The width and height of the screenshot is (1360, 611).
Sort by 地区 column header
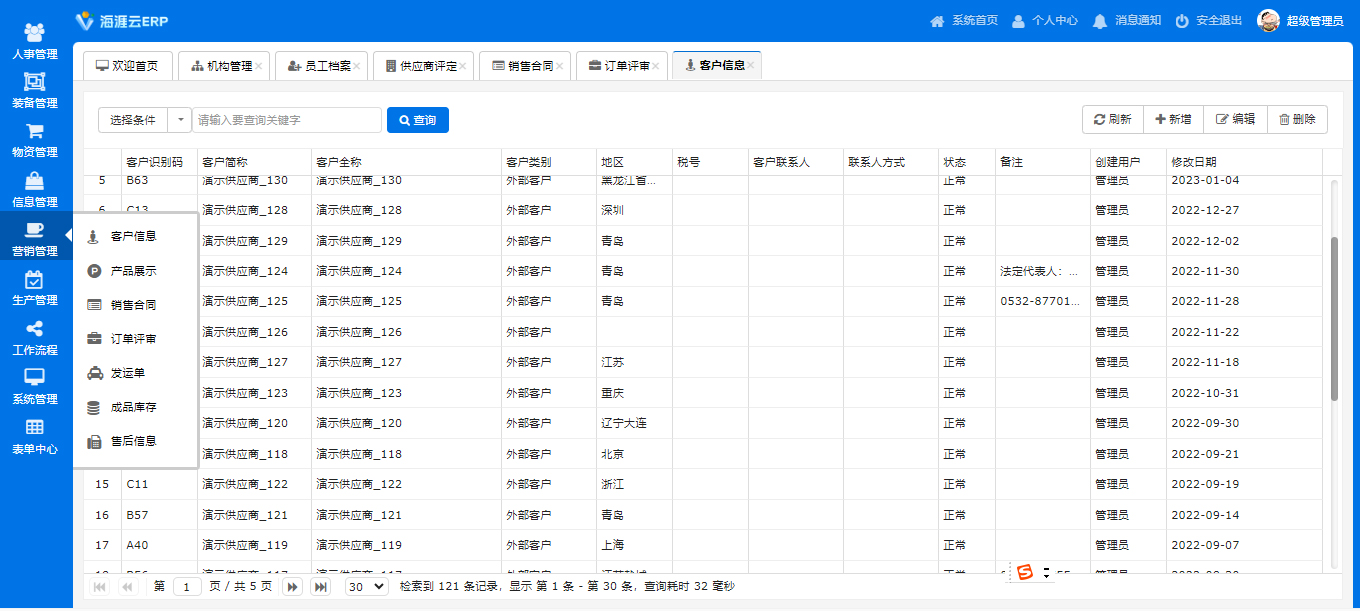pos(634,162)
